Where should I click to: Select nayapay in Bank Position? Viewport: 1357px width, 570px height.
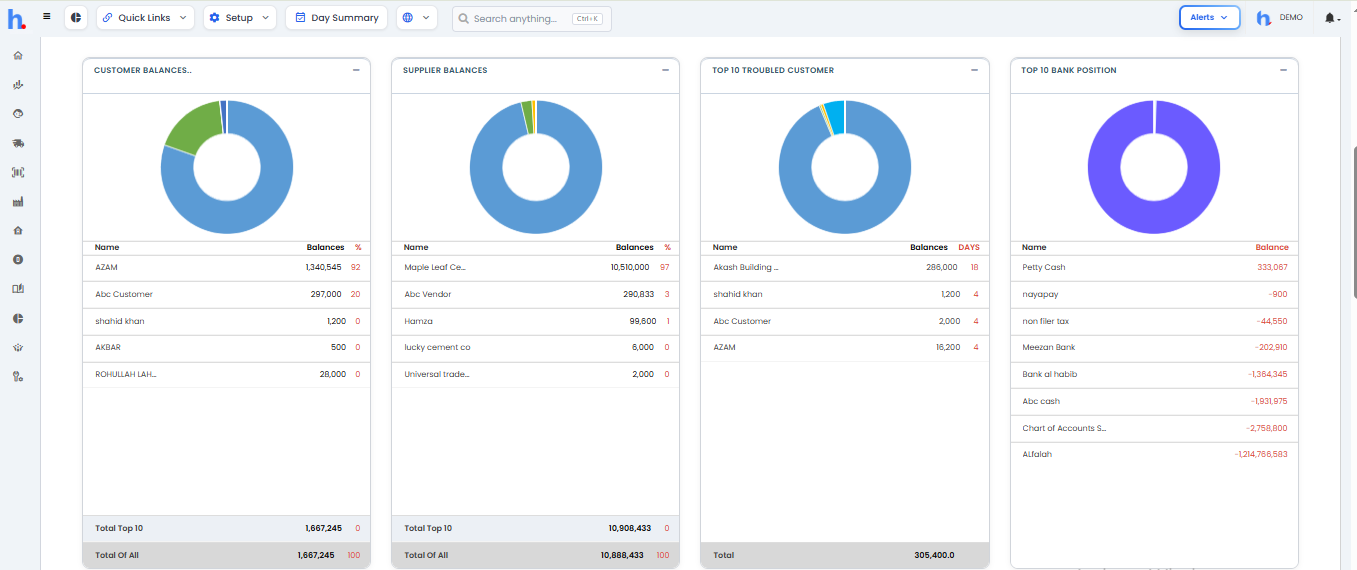pyautogui.click(x=1154, y=294)
